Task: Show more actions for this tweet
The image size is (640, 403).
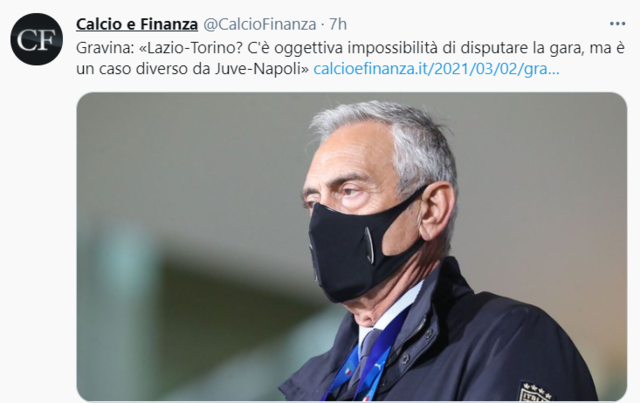Action: pyautogui.click(x=617, y=24)
